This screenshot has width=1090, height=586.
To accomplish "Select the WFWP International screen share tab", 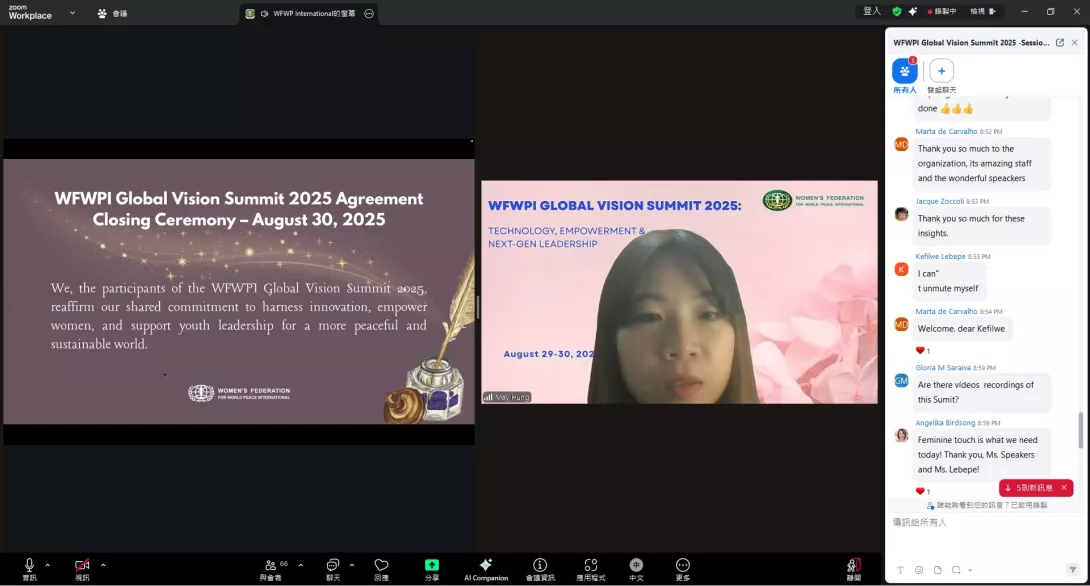I will point(308,13).
